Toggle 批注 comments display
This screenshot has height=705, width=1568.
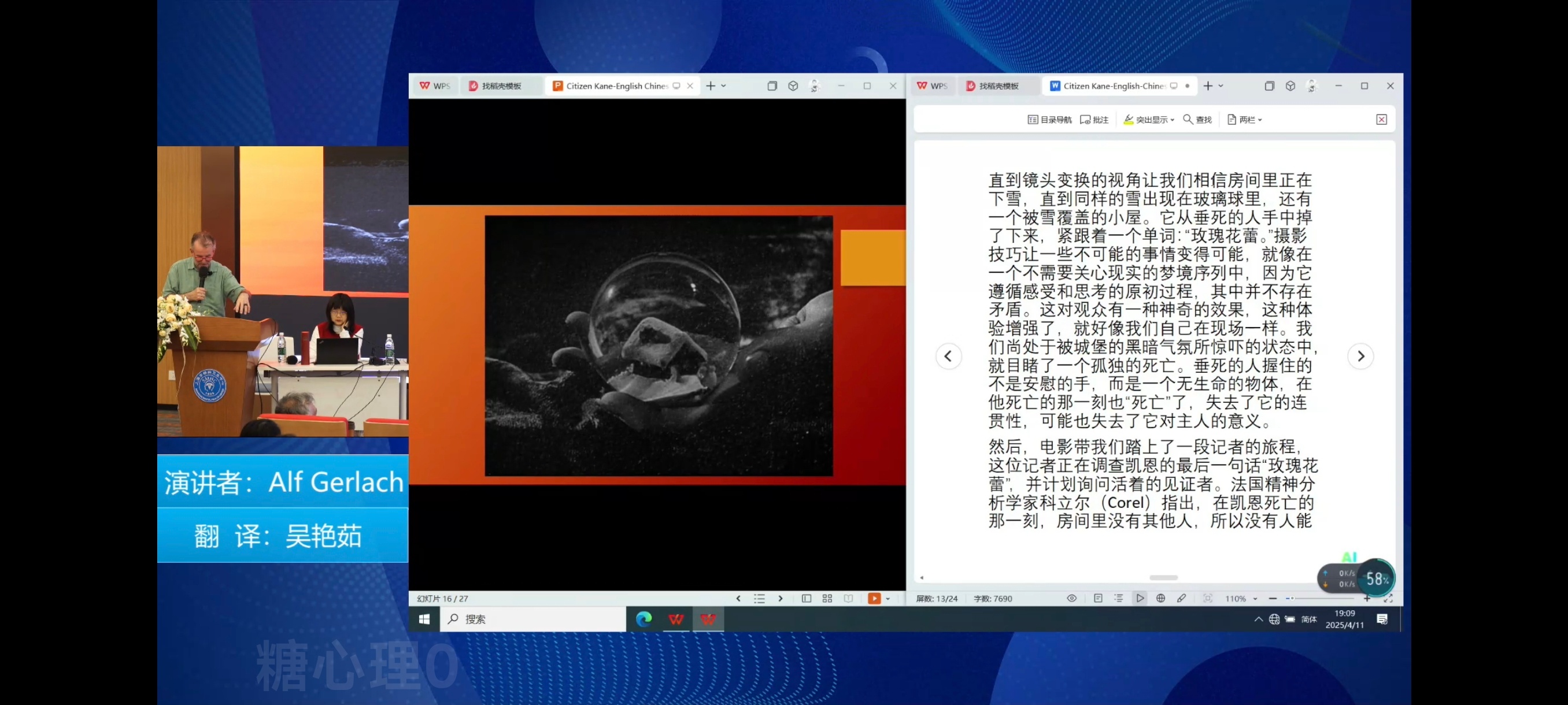pos(1094,120)
